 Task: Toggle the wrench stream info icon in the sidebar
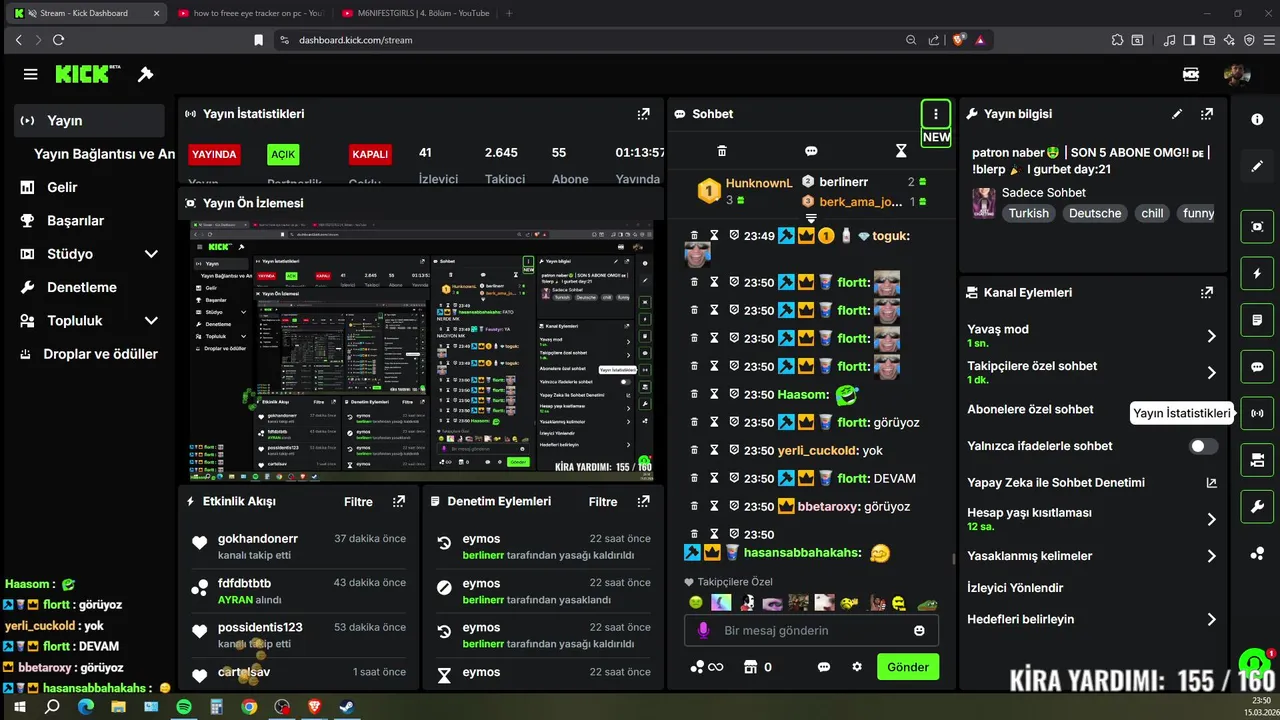[x=1257, y=507]
